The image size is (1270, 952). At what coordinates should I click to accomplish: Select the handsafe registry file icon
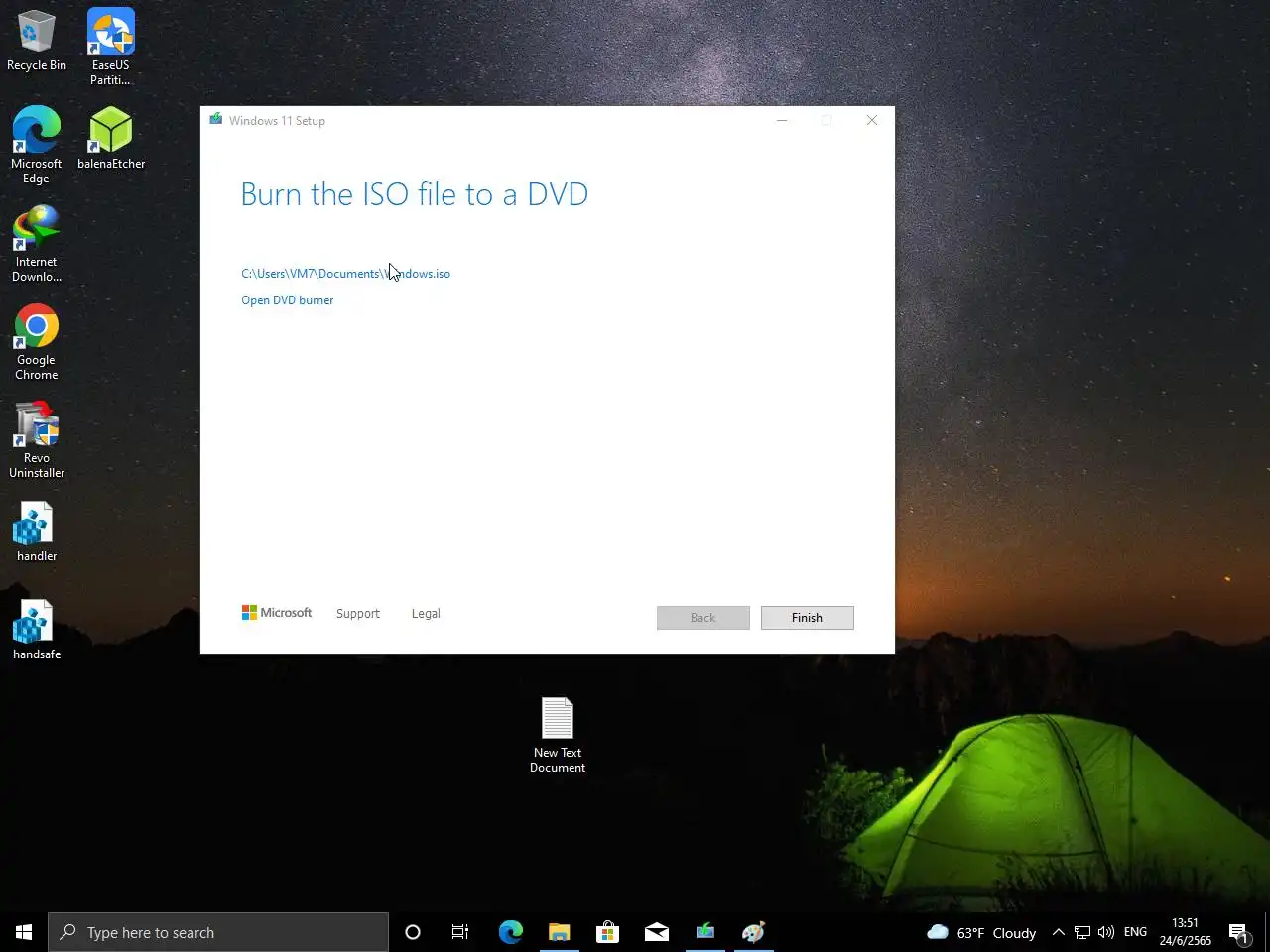click(x=37, y=629)
